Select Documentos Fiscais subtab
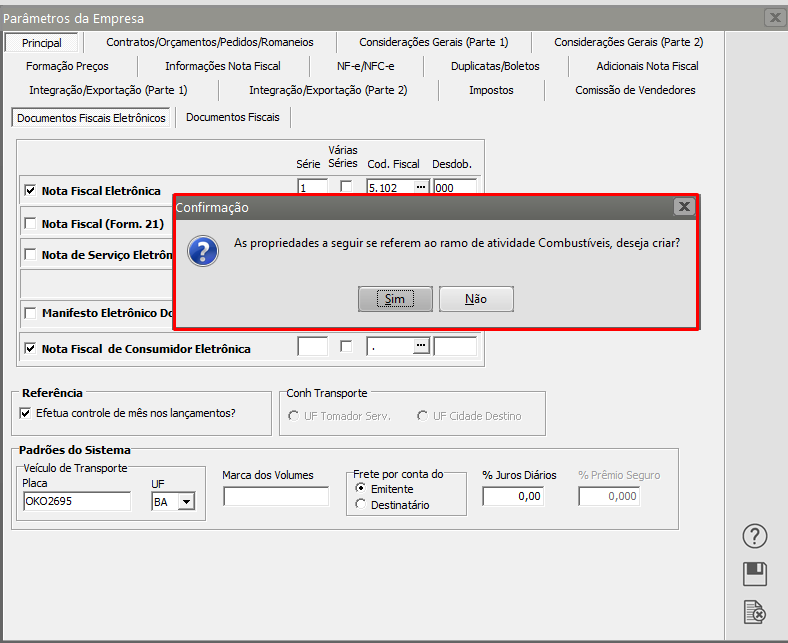The width and height of the screenshot is (788, 643). point(233,118)
